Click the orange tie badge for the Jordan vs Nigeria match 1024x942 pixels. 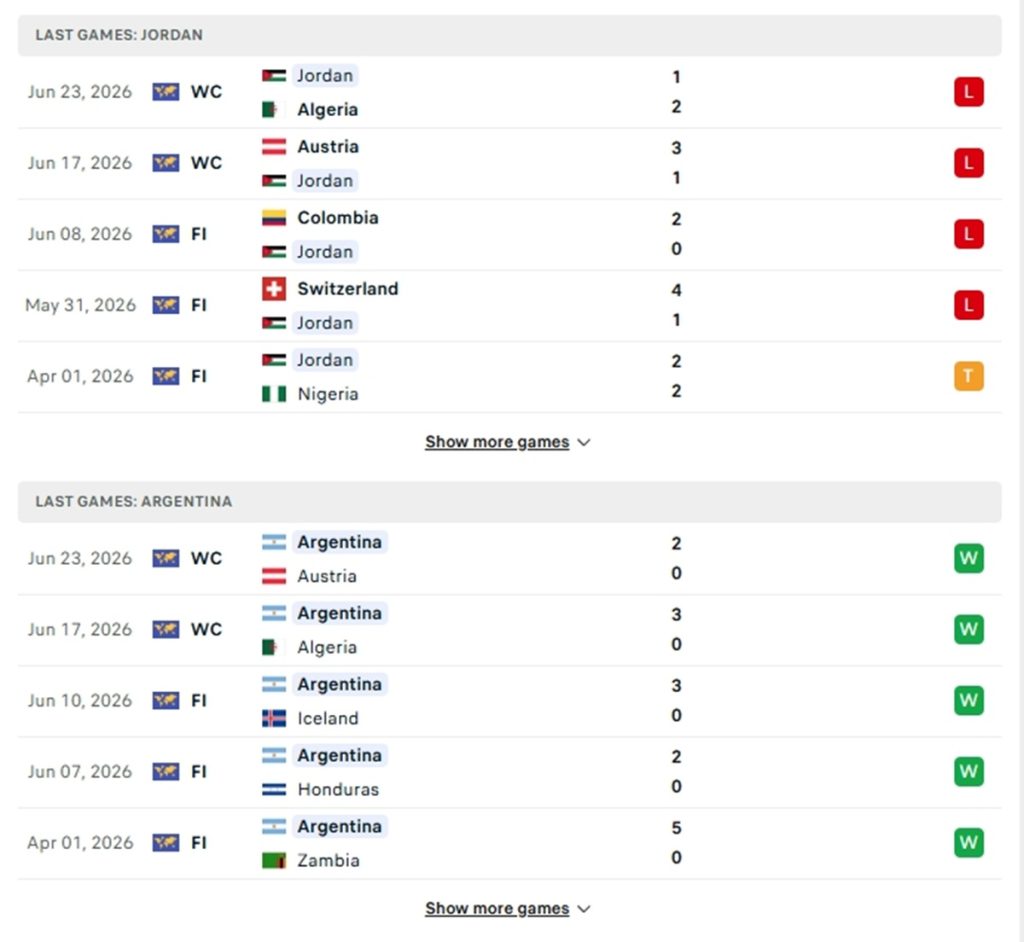(x=968, y=376)
